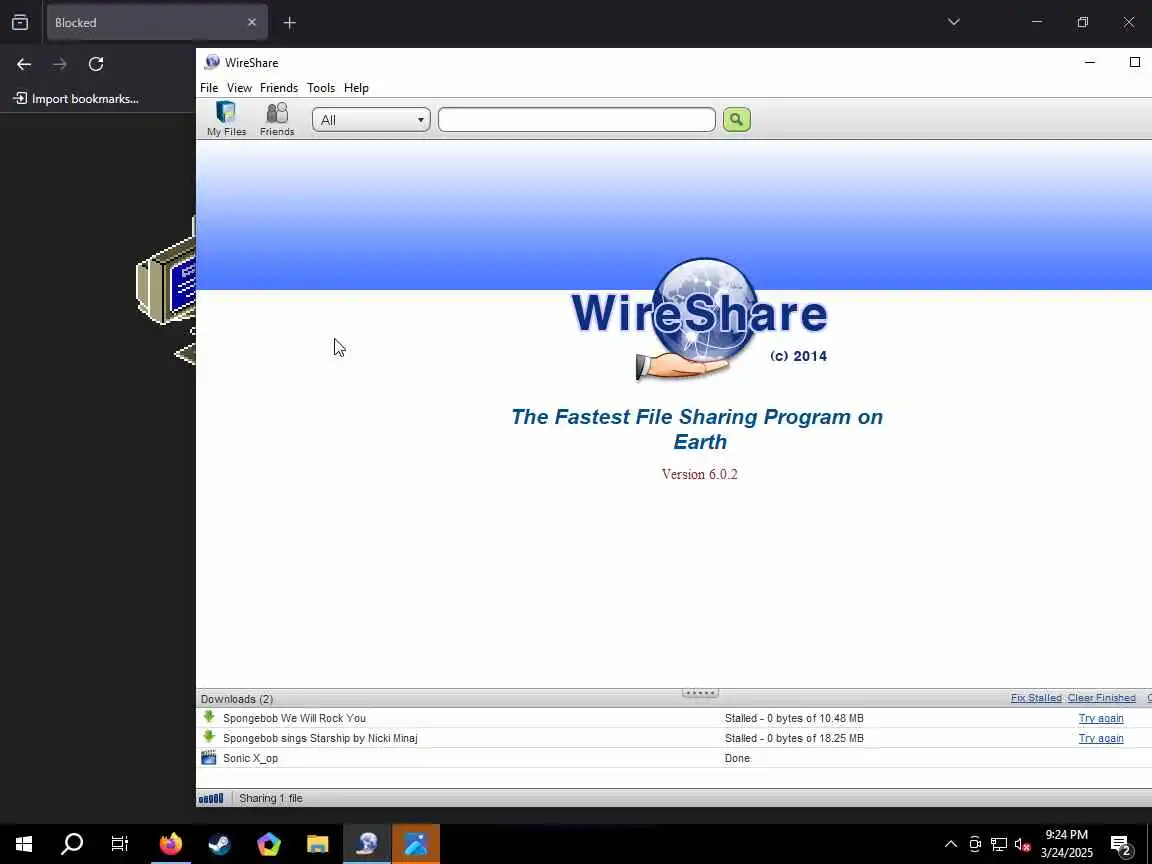Viewport: 1152px width, 864px height.
Task: Click the Fix Stalled link
Action: point(1036,697)
